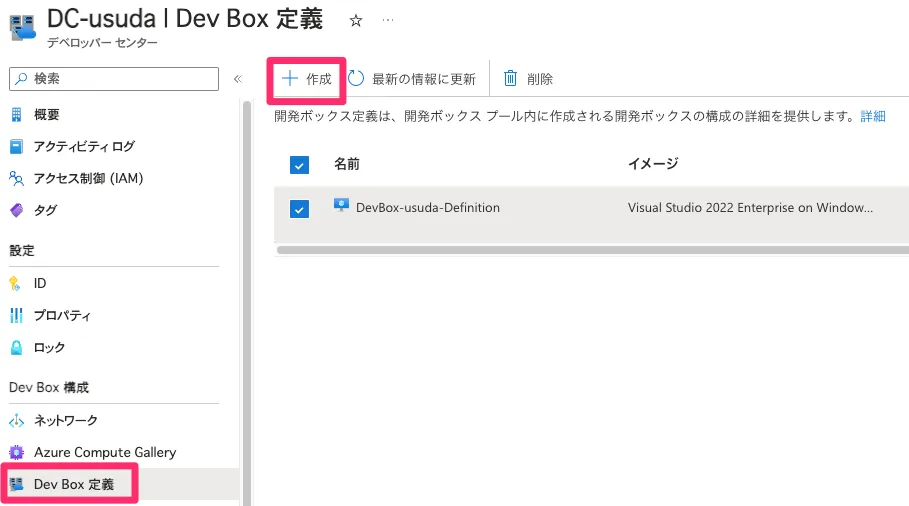Click the trash can icon

[x=510, y=78]
